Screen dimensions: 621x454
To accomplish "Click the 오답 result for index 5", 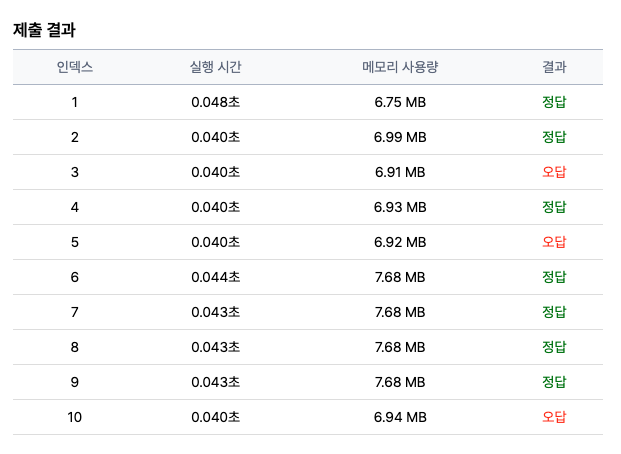I will pos(554,242).
